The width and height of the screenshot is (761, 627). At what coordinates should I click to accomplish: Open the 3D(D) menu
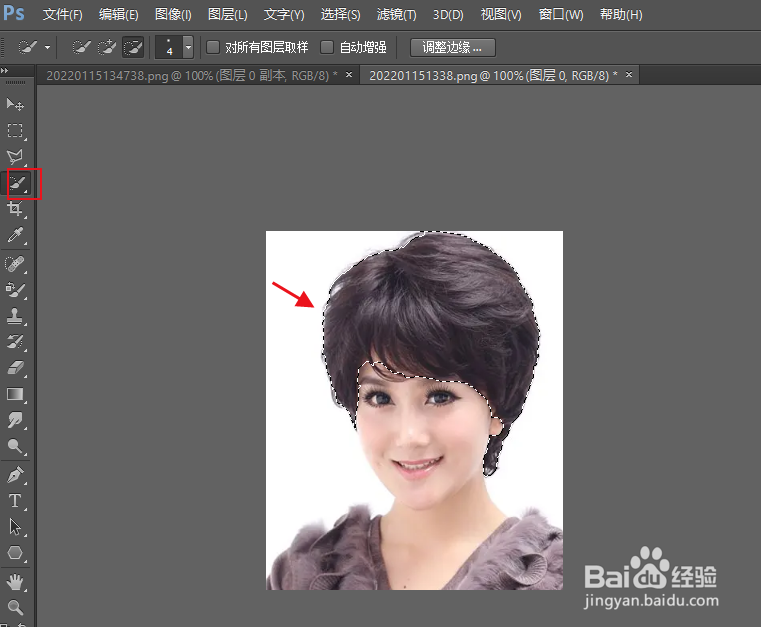point(448,15)
